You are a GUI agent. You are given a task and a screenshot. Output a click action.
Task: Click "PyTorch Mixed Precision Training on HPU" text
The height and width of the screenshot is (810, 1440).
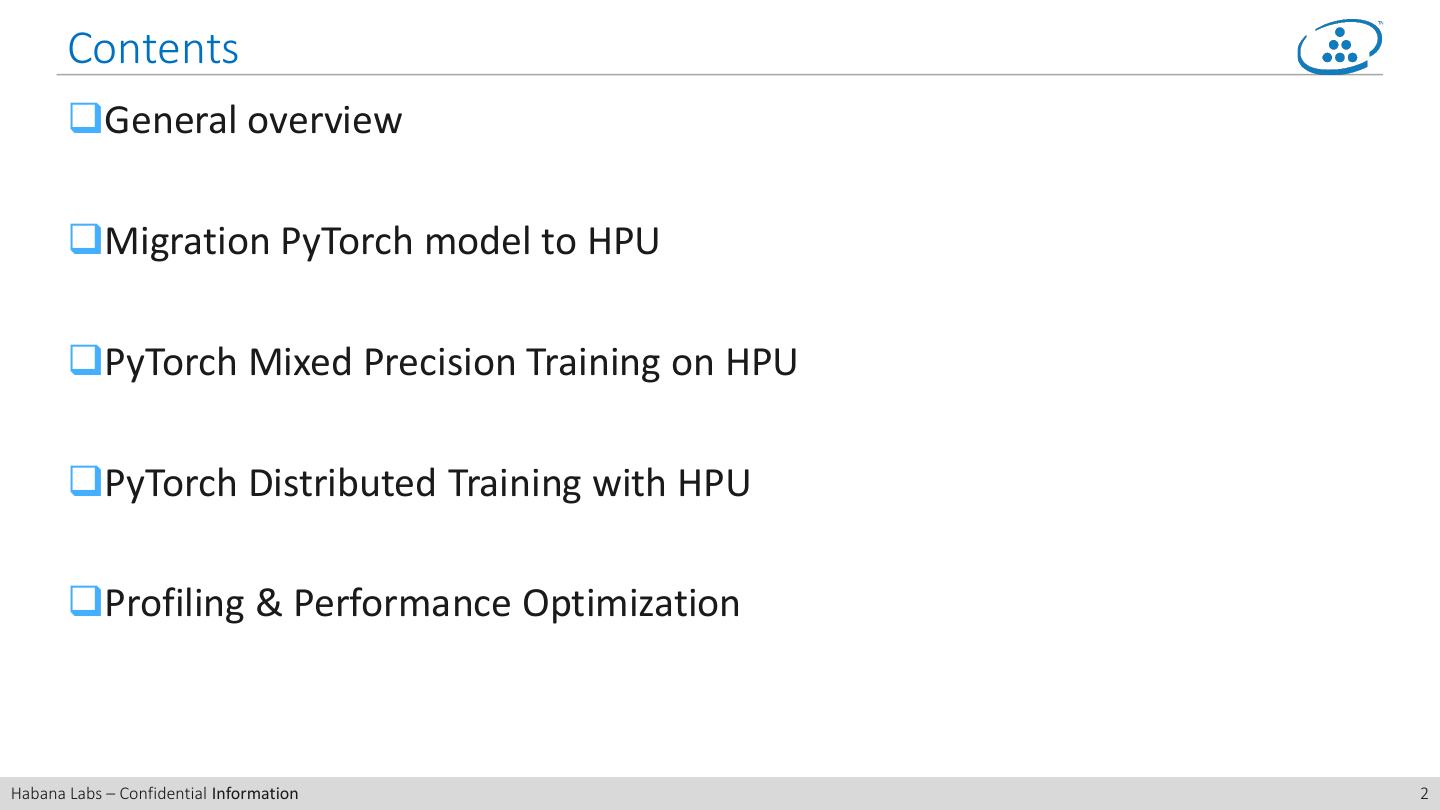click(450, 362)
